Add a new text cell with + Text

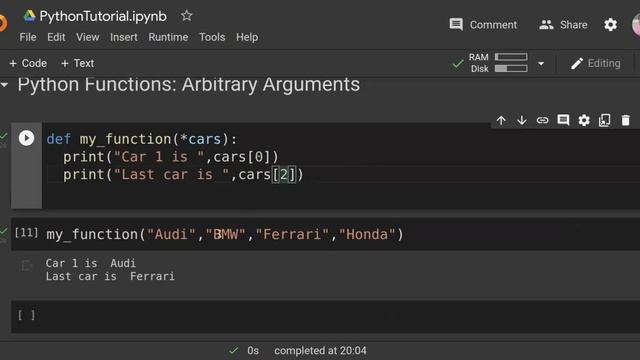[77, 63]
